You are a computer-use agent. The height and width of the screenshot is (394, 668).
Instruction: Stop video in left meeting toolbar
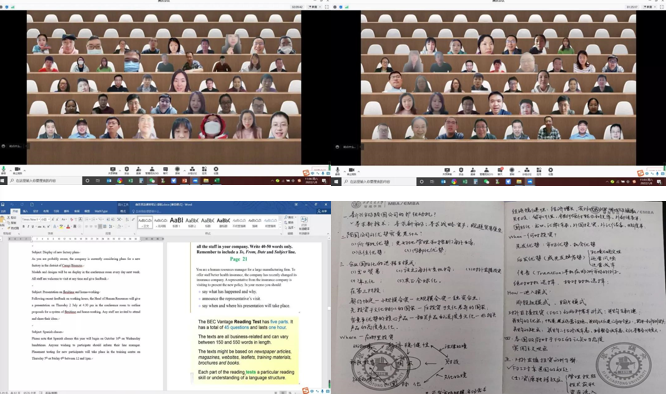17,170
